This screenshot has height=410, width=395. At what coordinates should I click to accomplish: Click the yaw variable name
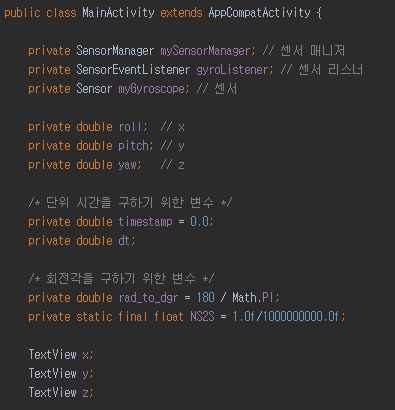(x=128, y=165)
